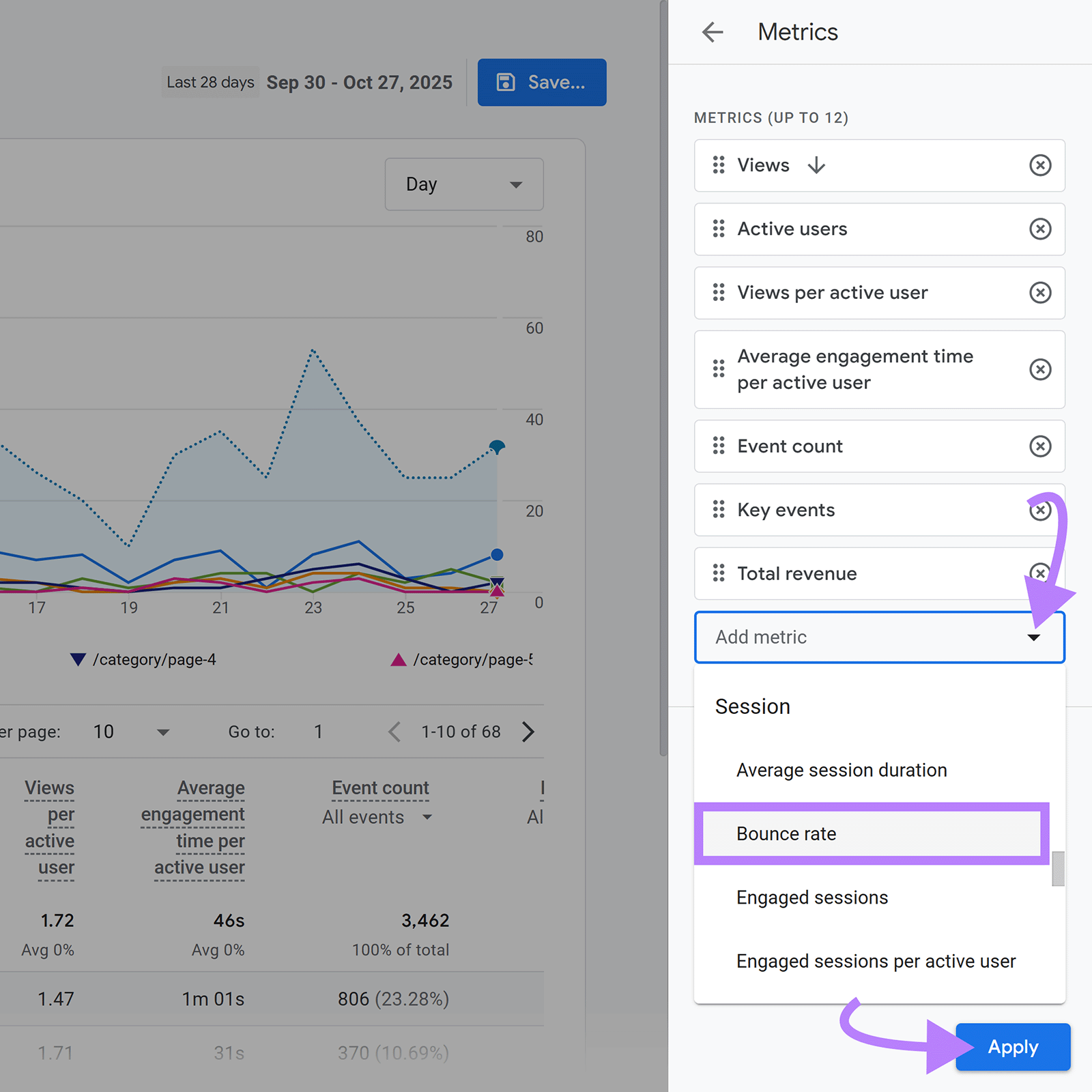Remove the Views metric
Screen dimensions: 1092x1092
click(1039, 165)
